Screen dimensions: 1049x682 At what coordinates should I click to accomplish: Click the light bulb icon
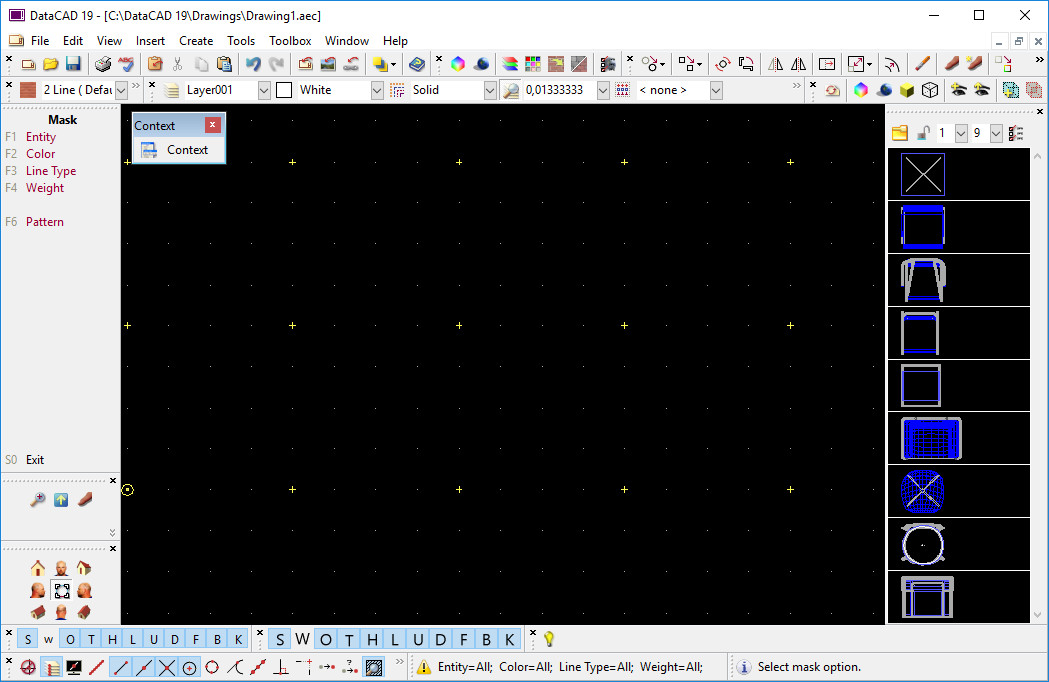[549, 639]
